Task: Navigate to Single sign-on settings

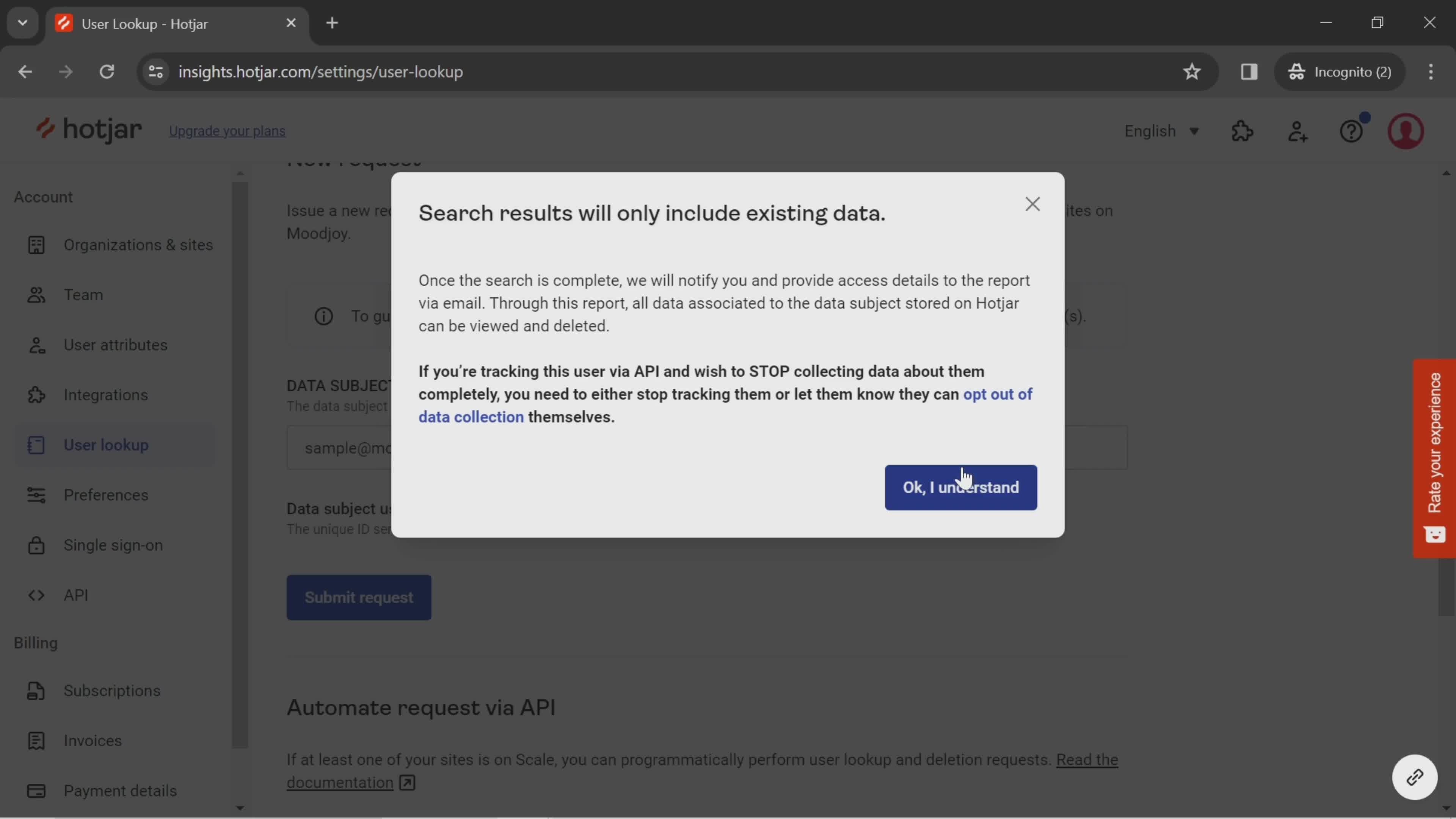Action: pos(113,545)
